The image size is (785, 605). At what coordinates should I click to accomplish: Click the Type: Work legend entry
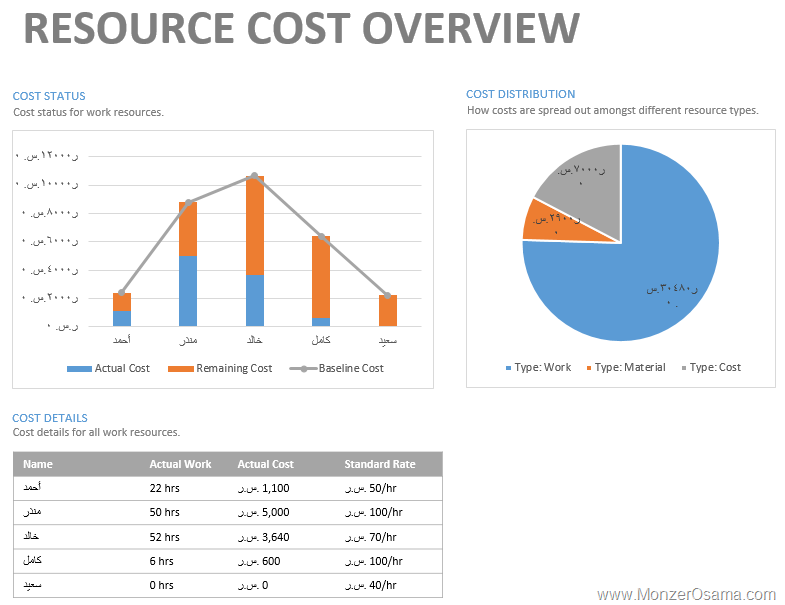539,368
